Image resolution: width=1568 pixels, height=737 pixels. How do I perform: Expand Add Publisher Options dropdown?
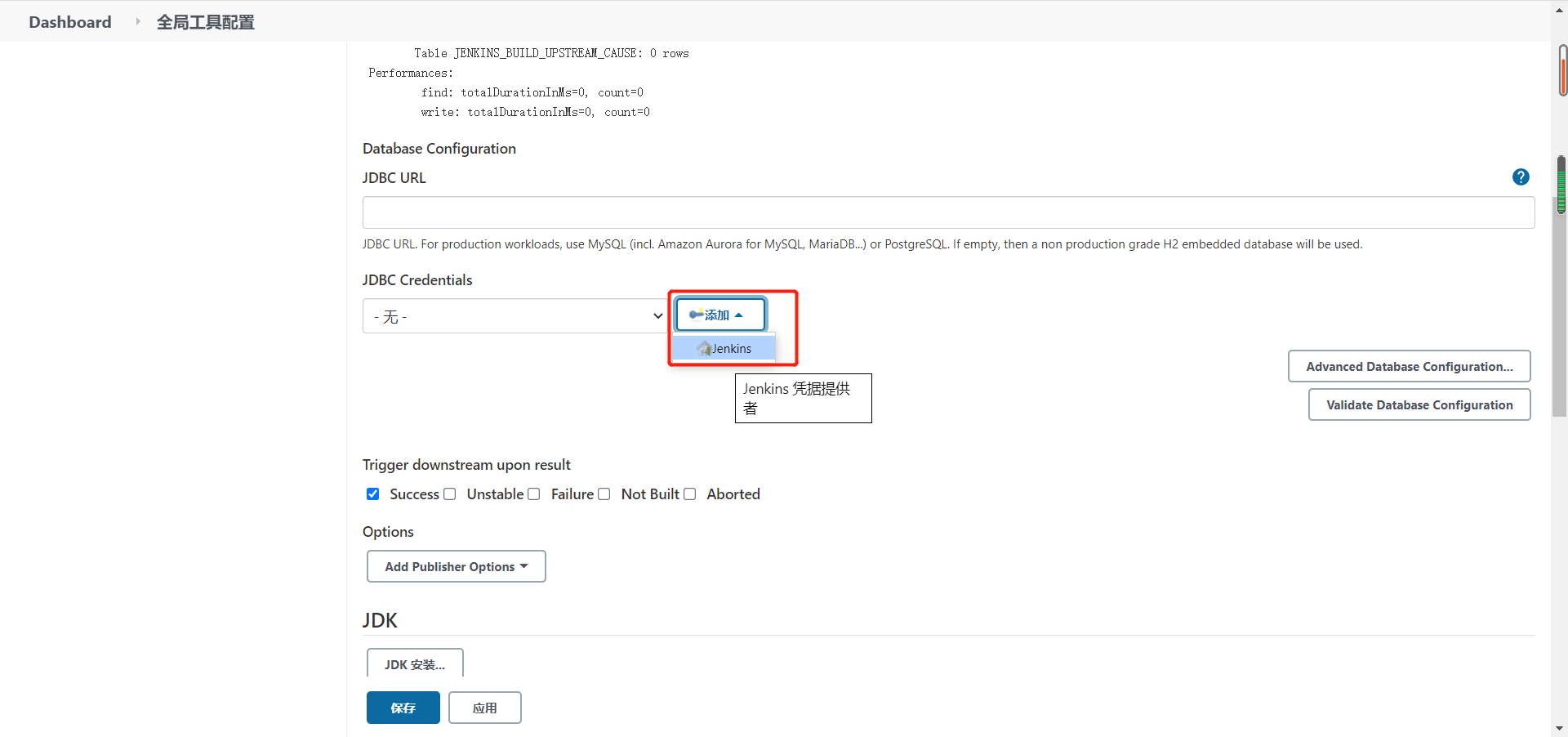click(x=457, y=566)
